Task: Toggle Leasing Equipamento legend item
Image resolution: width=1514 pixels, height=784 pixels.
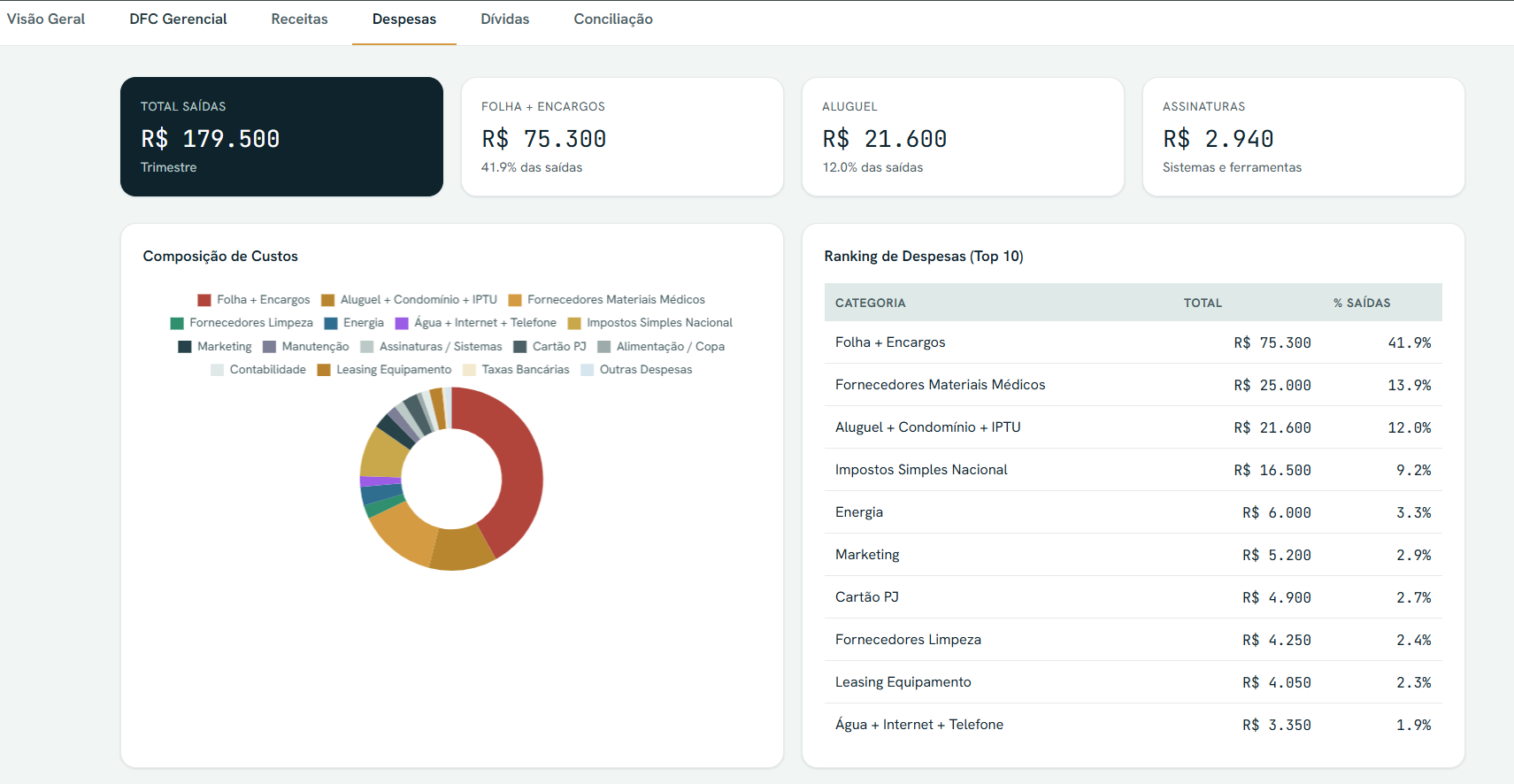Action: point(384,370)
